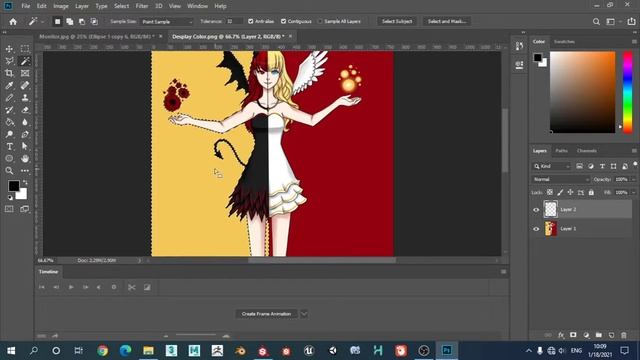Open the Filter menu
The height and width of the screenshot is (360, 640).
point(142,6)
